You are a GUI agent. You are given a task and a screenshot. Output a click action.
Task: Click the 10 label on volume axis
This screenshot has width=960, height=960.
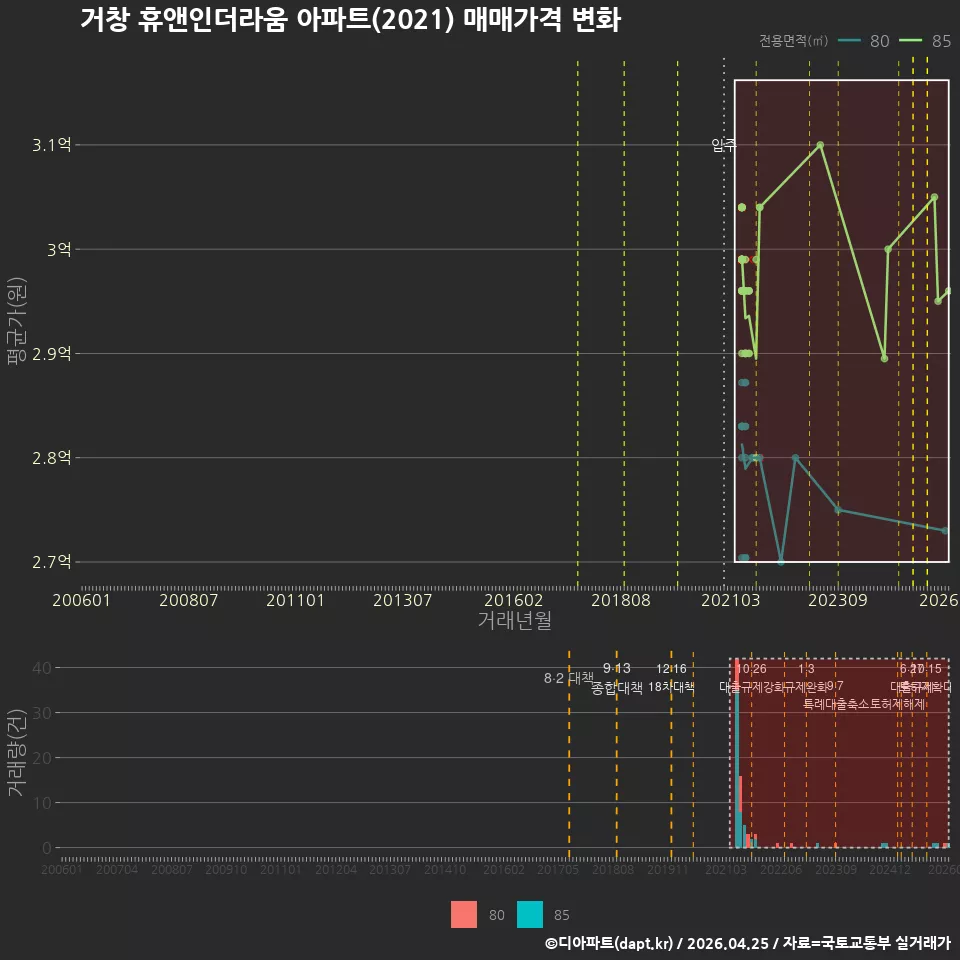pos(42,803)
